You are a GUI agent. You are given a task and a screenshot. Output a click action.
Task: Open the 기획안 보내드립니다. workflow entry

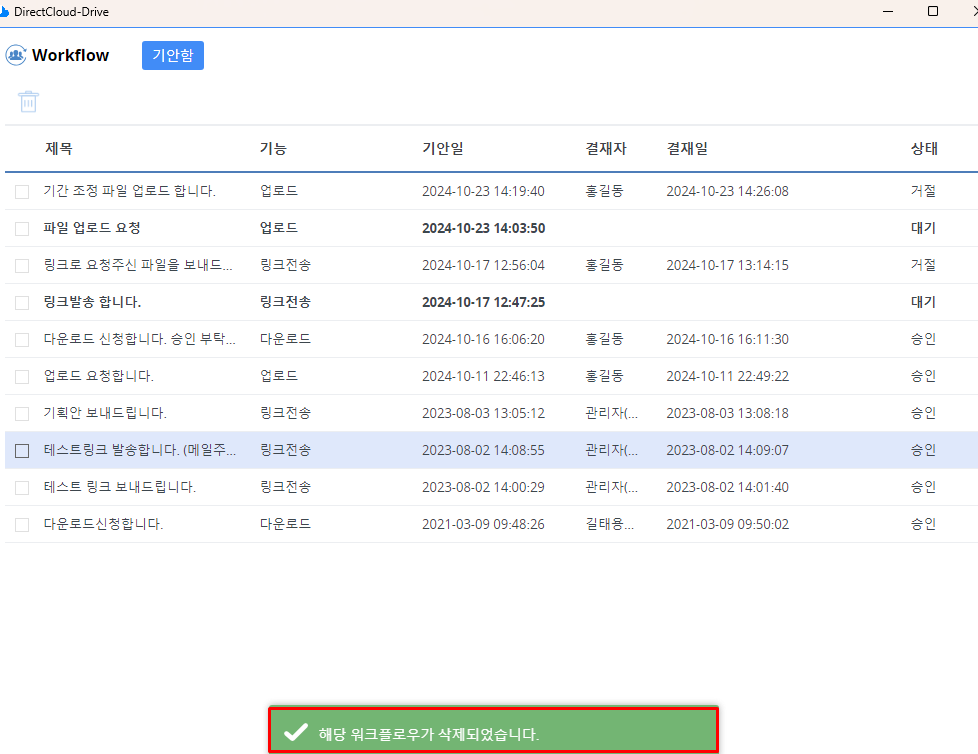105,413
